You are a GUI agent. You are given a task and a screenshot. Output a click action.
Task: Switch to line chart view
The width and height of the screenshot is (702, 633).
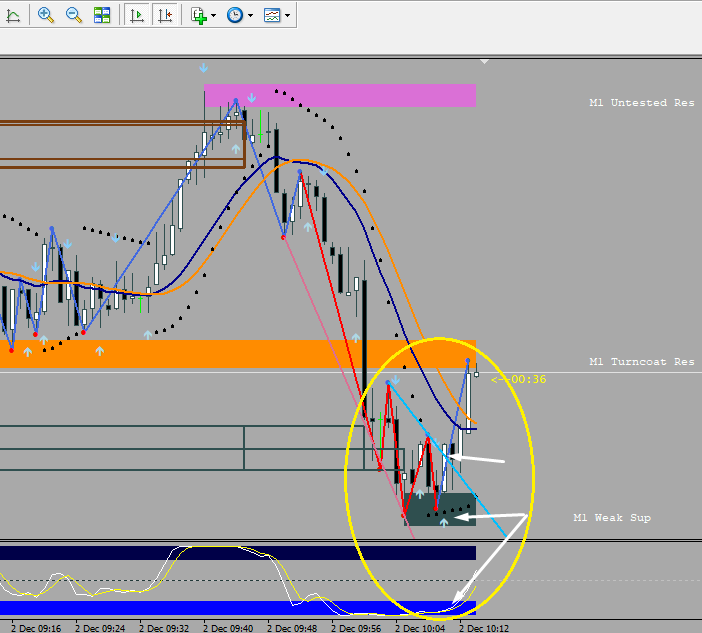[x=13, y=16]
